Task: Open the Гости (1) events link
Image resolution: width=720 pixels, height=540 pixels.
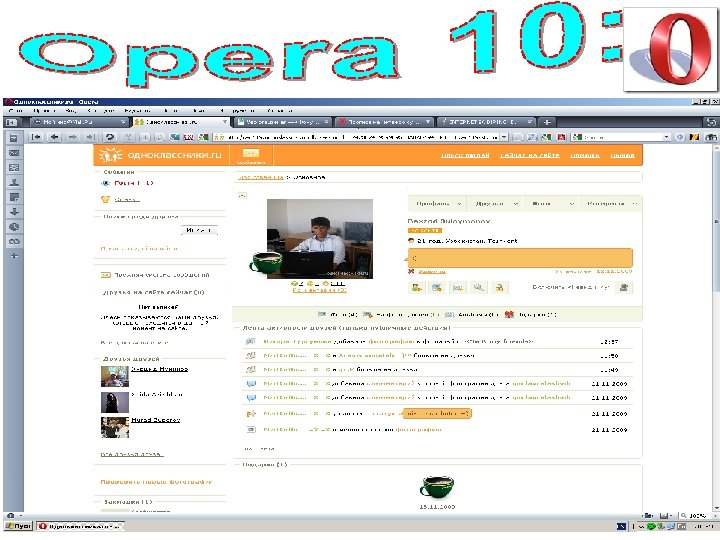Action: pyautogui.click(x=133, y=183)
